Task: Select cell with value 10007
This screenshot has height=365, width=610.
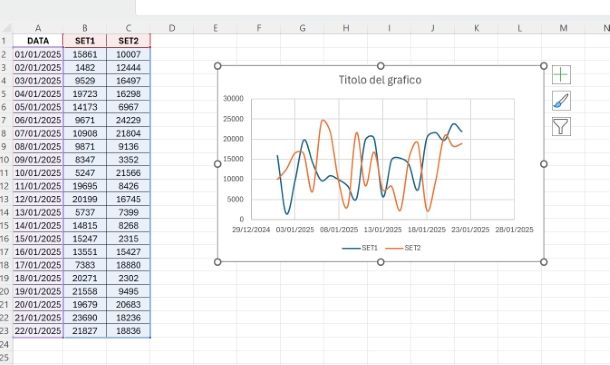Action: [128, 54]
